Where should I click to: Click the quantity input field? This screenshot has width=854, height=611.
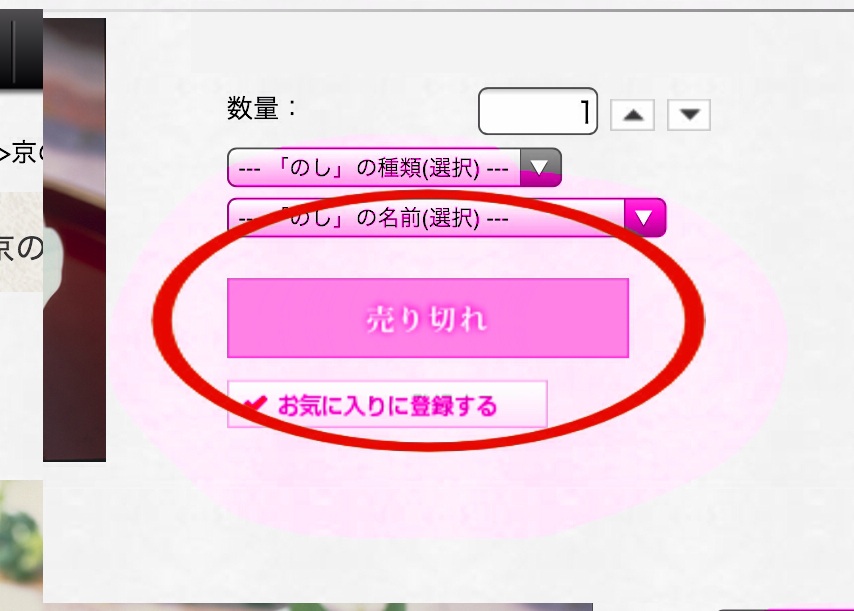[538, 111]
